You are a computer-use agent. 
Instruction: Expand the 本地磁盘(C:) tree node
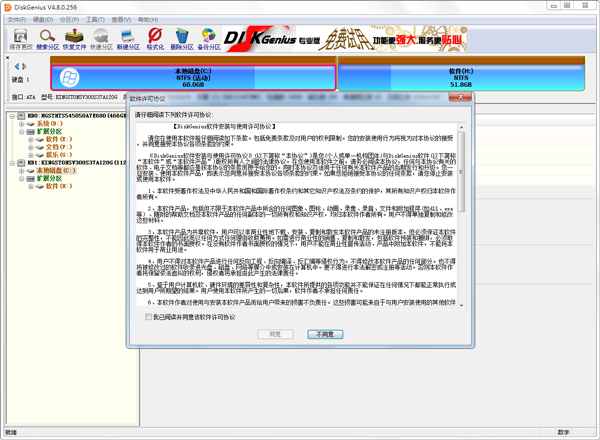coord(20,170)
